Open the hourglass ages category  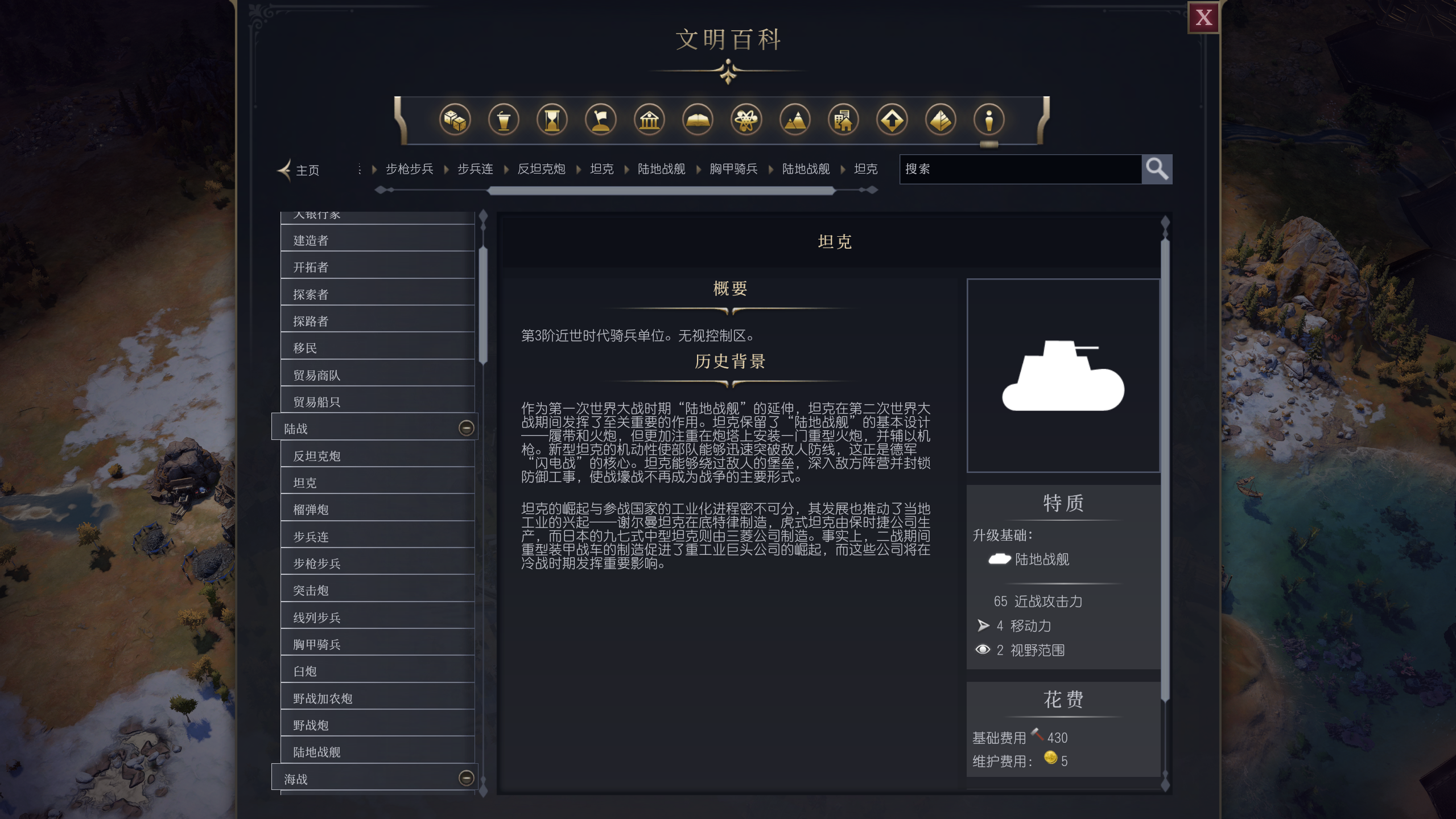click(x=552, y=120)
